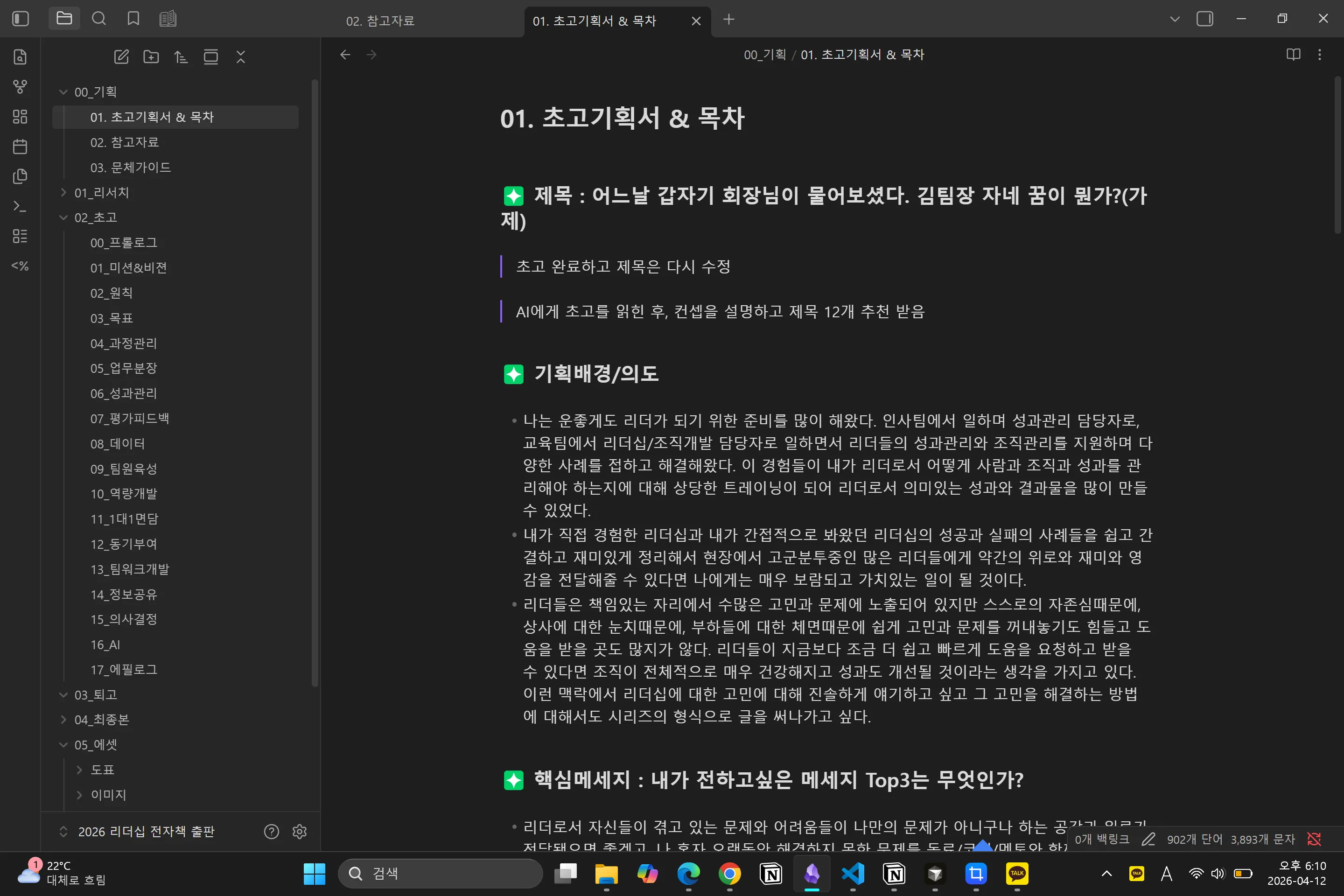Create a new folder in file explorer

point(151,56)
